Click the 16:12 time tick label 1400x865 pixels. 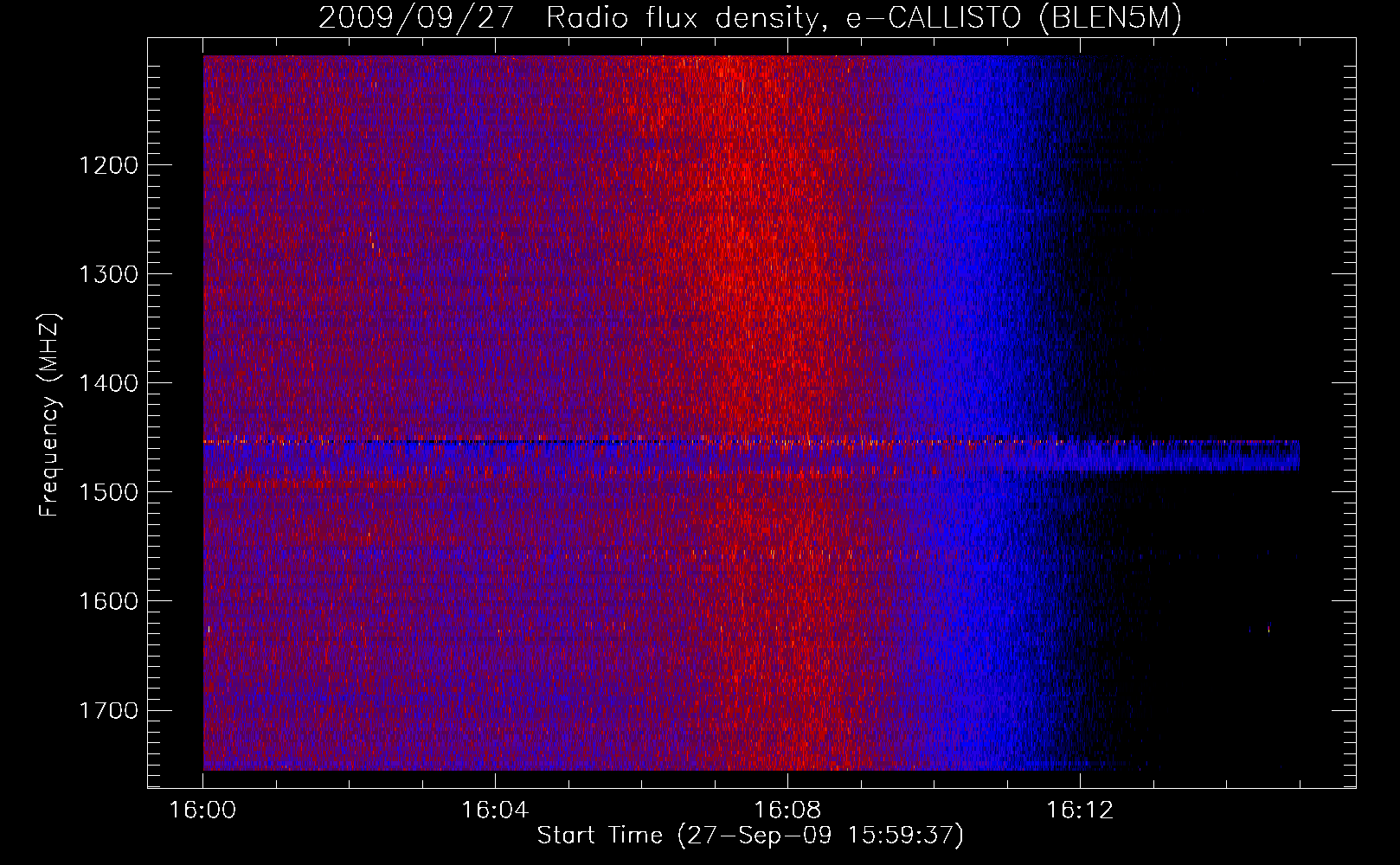(x=1080, y=811)
